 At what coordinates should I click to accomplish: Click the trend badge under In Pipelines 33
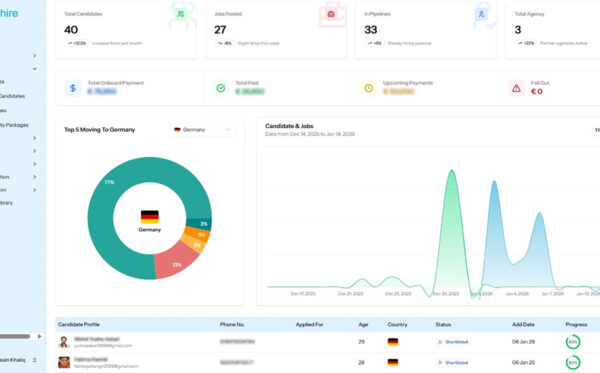[375, 43]
